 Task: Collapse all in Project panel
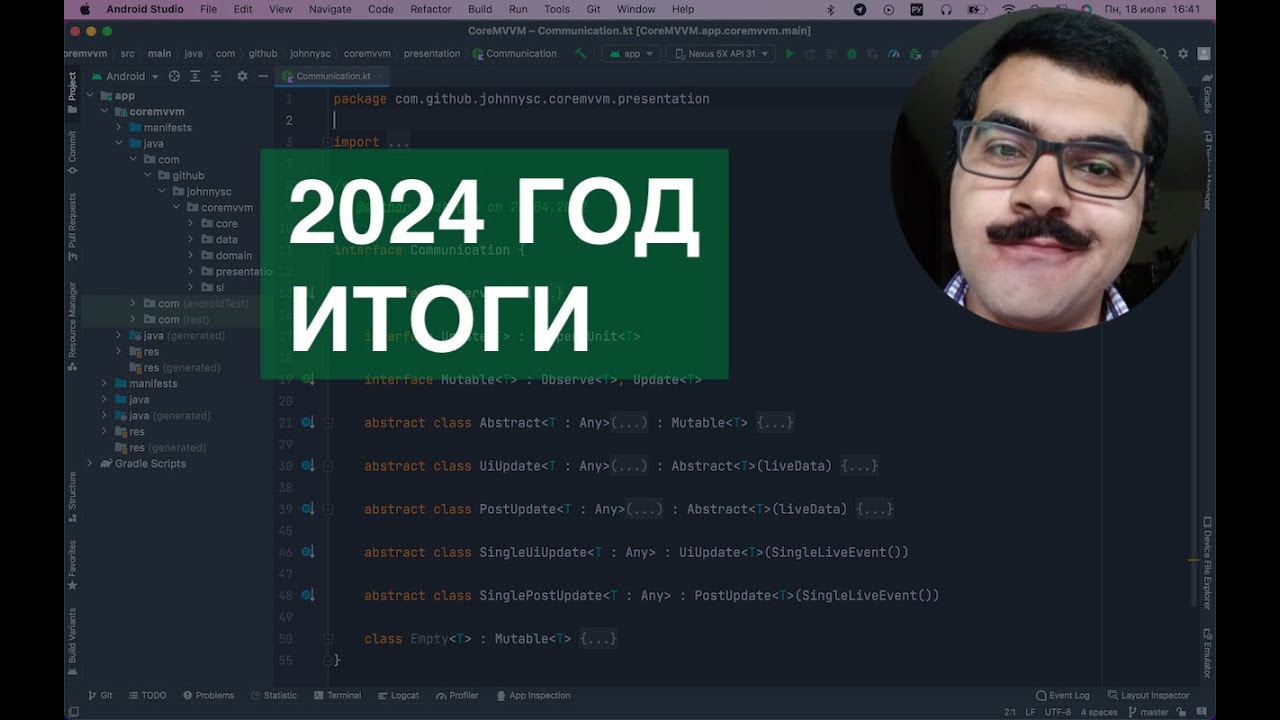click(x=216, y=76)
